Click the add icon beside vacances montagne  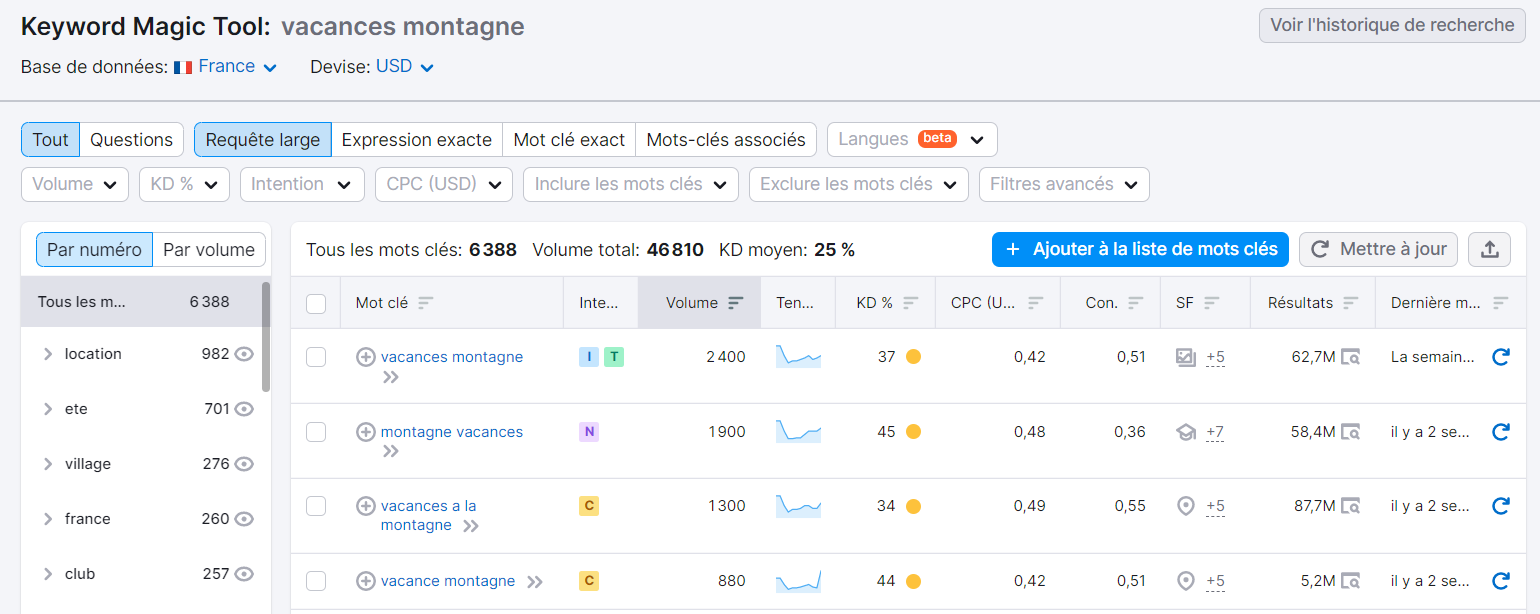click(366, 357)
